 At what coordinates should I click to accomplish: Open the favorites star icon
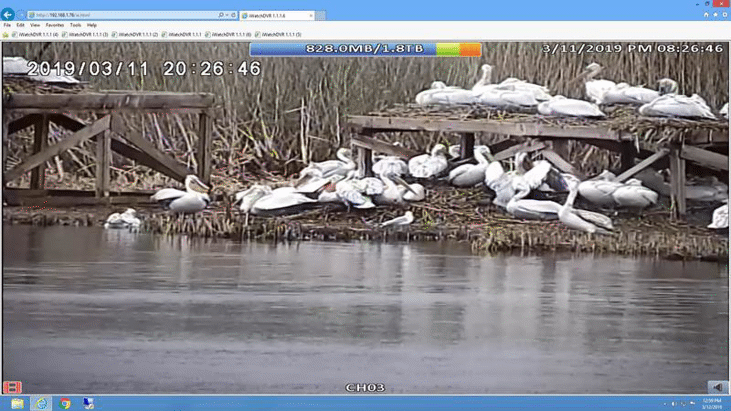click(715, 15)
